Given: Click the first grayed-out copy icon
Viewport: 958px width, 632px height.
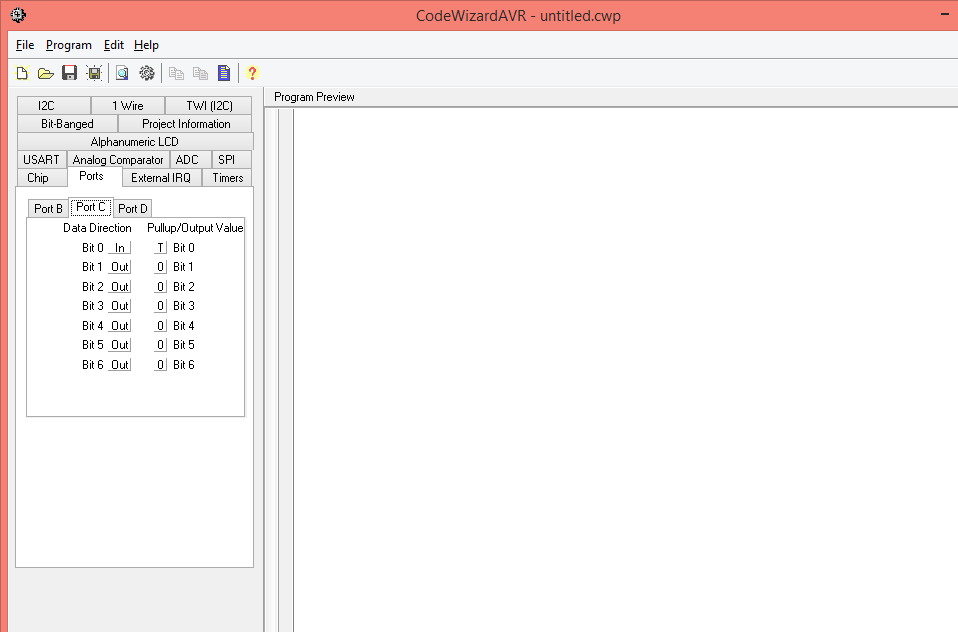Looking at the screenshot, I should point(177,73).
